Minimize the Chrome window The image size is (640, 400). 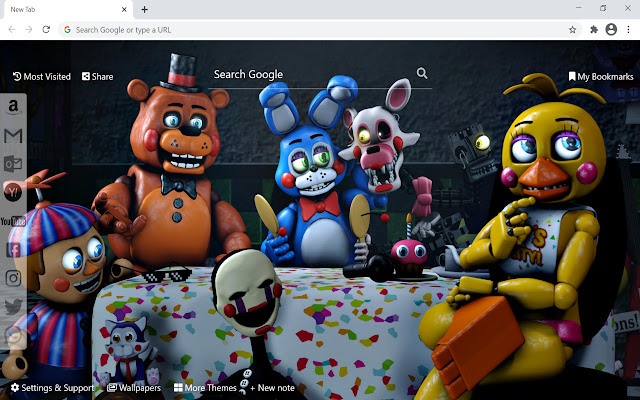pyautogui.click(x=578, y=8)
